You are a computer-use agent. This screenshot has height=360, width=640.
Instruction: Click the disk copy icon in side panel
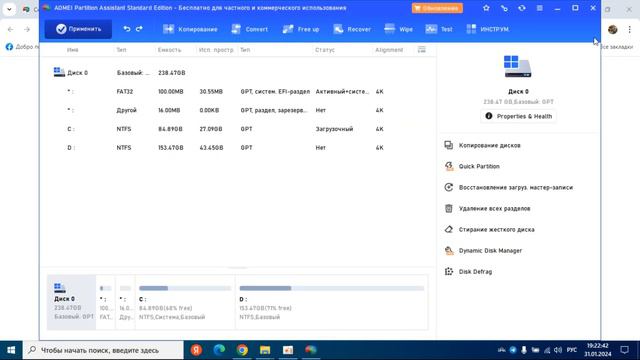[x=449, y=145]
